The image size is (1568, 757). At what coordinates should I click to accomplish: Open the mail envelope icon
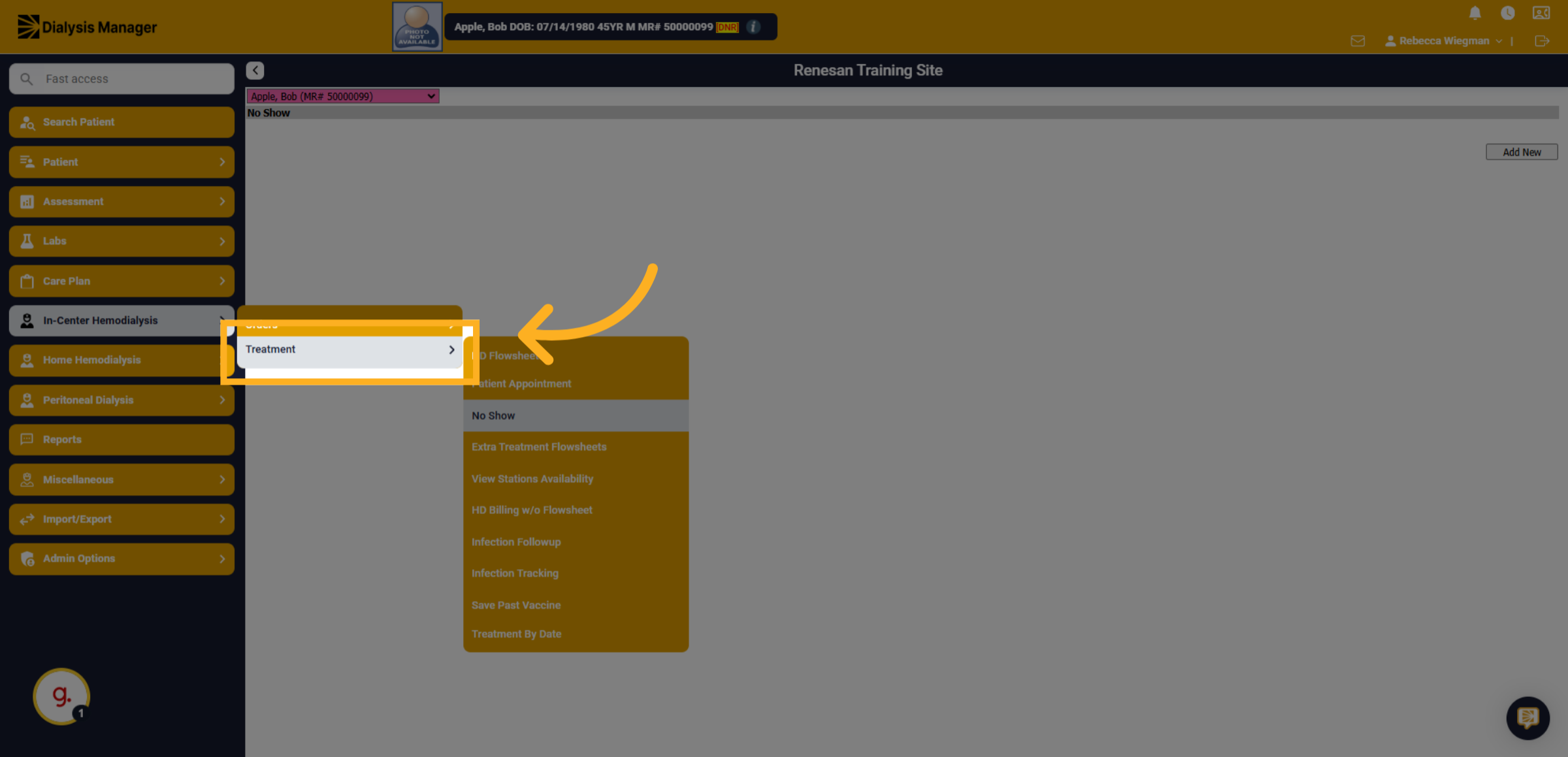click(x=1358, y=41)
